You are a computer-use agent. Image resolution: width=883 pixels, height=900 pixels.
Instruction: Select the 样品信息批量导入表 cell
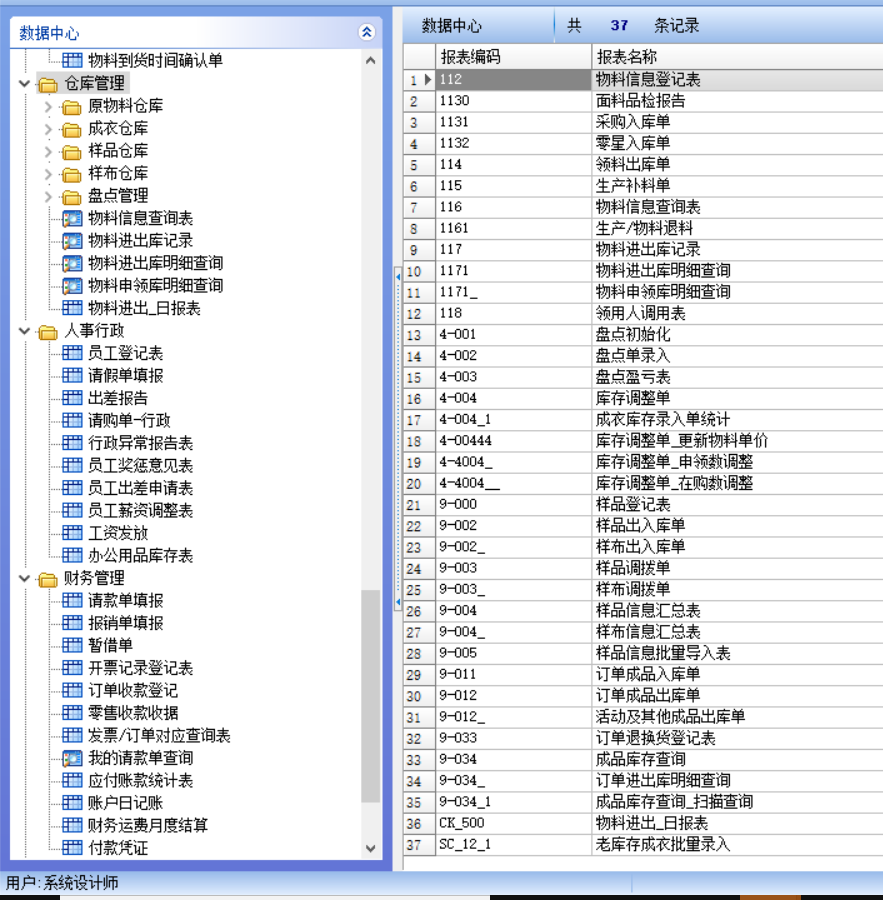(737, 653)
